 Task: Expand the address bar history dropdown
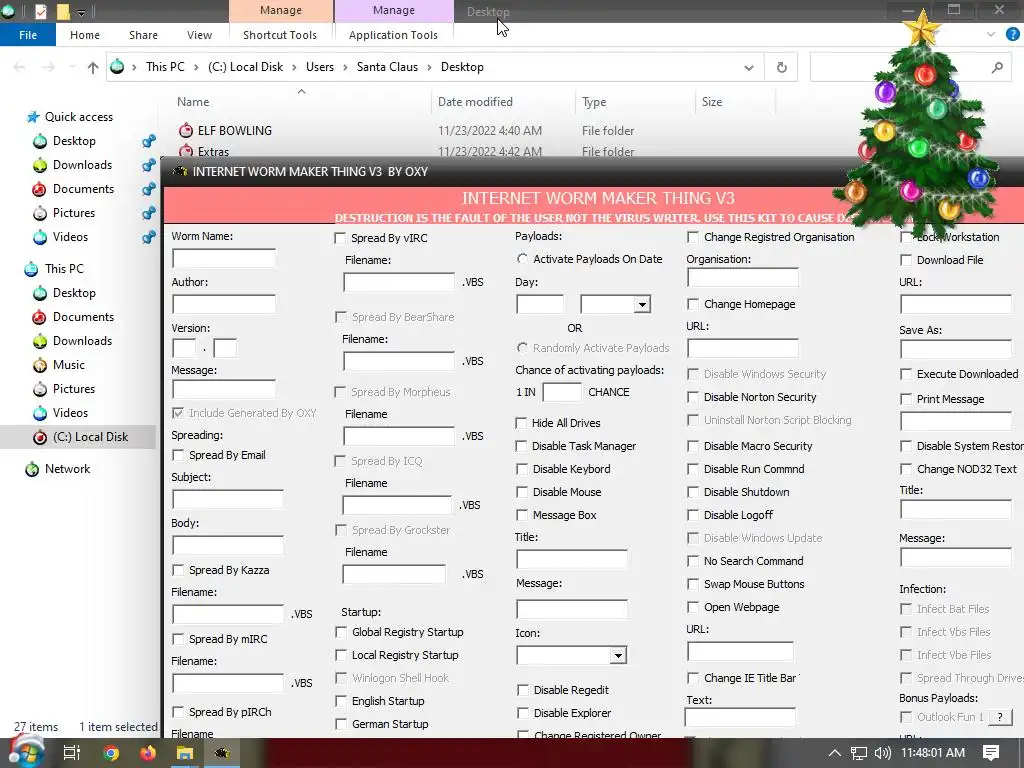pyautogui.click(x=748, y=67)
